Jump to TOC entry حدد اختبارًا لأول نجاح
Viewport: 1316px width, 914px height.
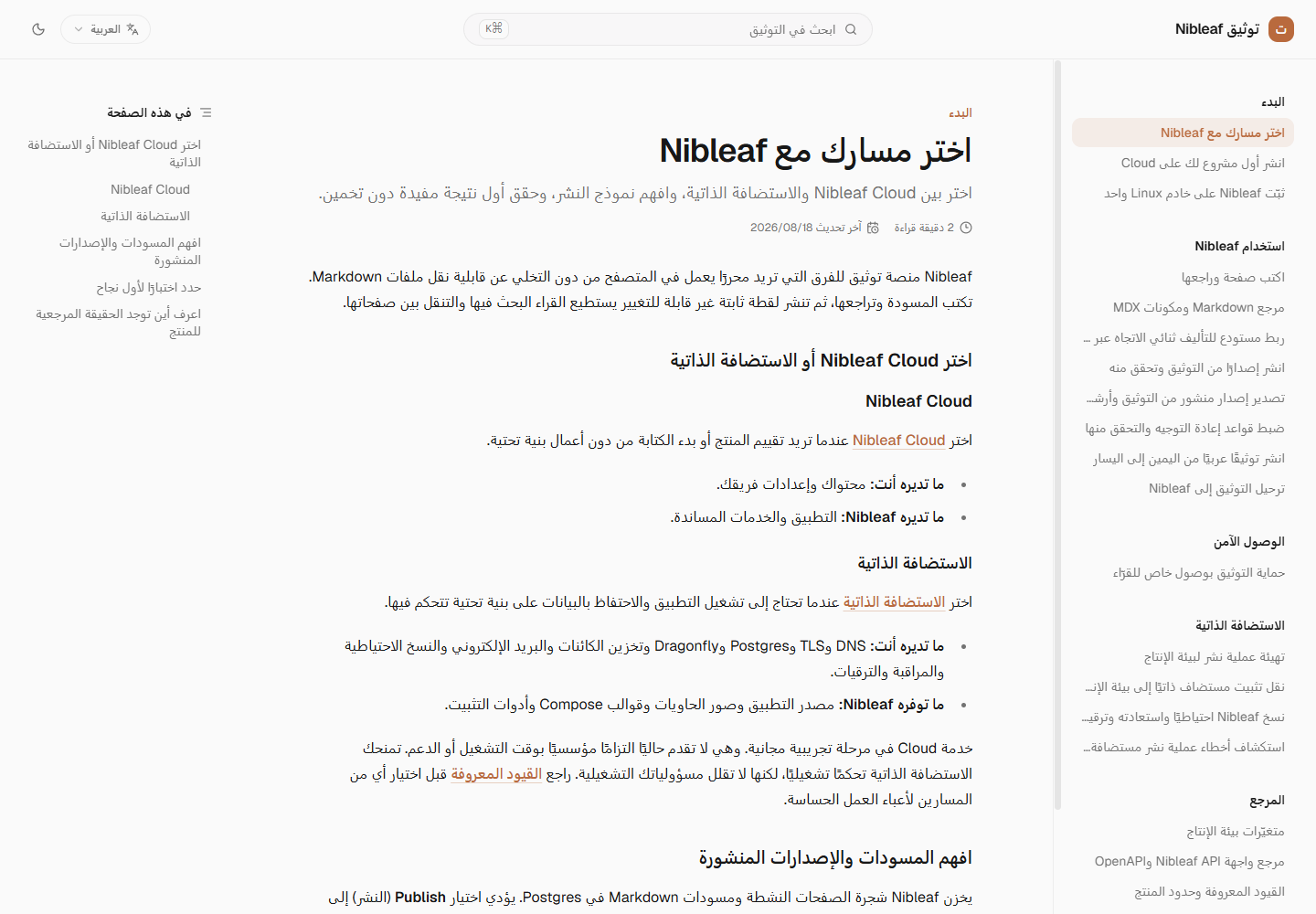point(148,287)
